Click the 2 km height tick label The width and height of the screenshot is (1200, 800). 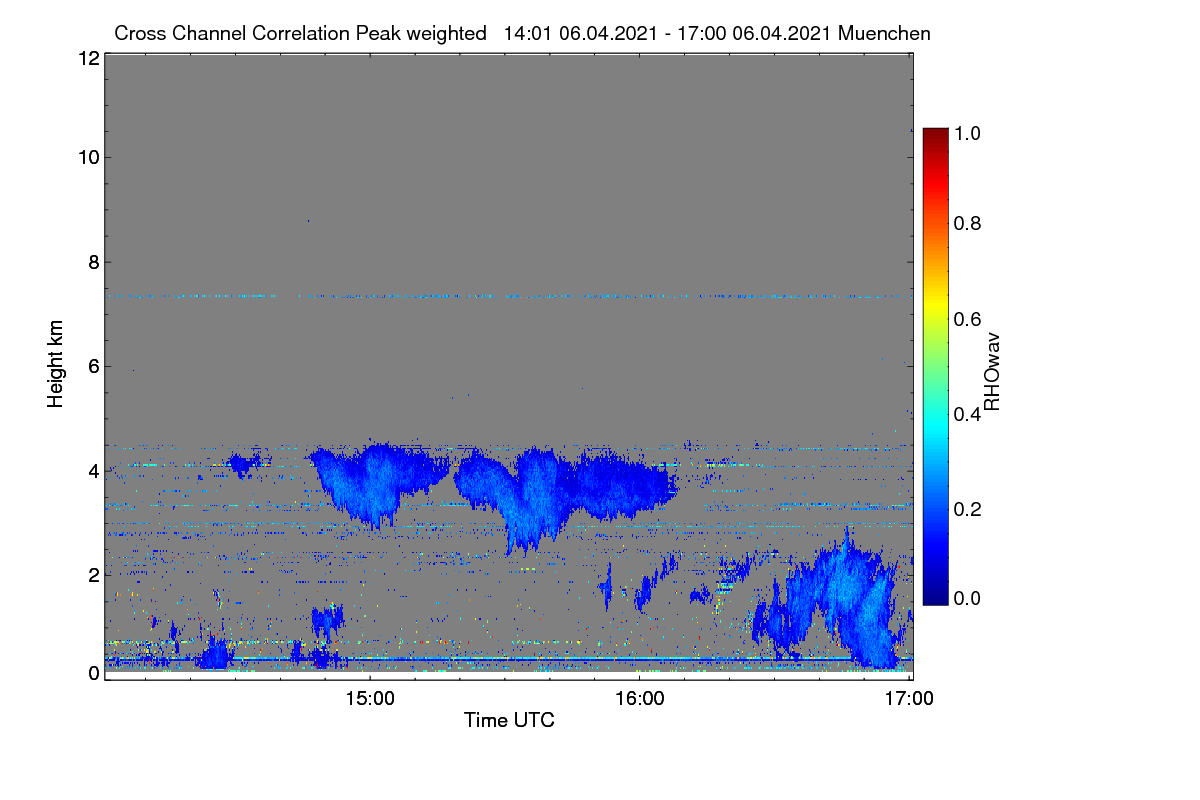(93, 574)
